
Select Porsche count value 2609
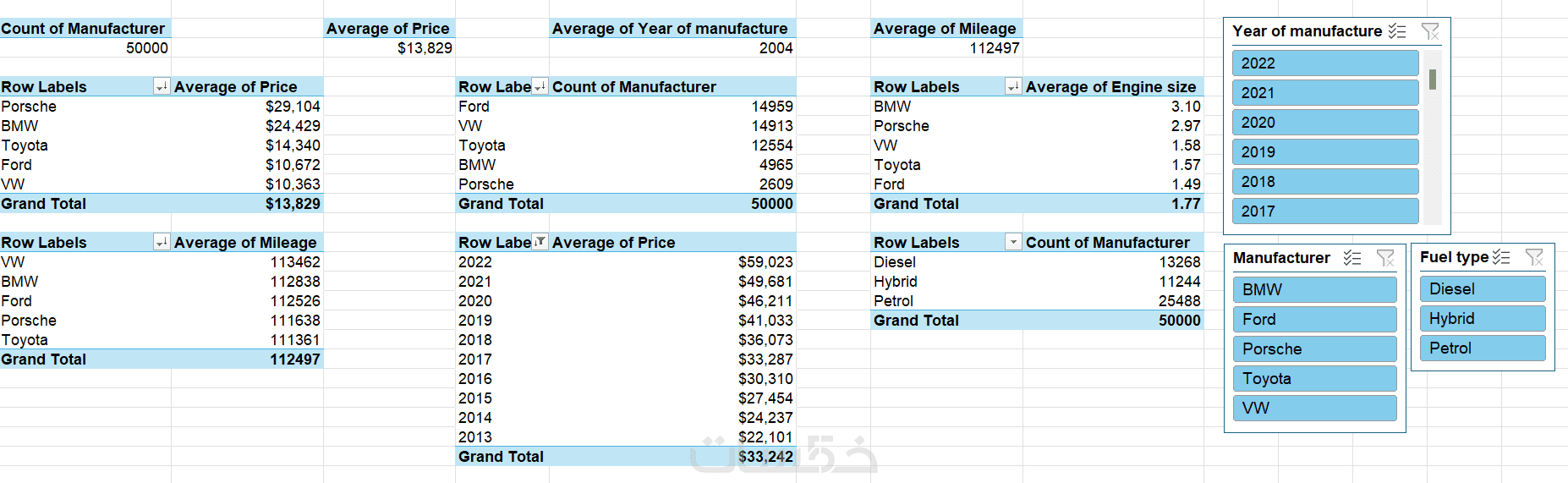(672, 184)
